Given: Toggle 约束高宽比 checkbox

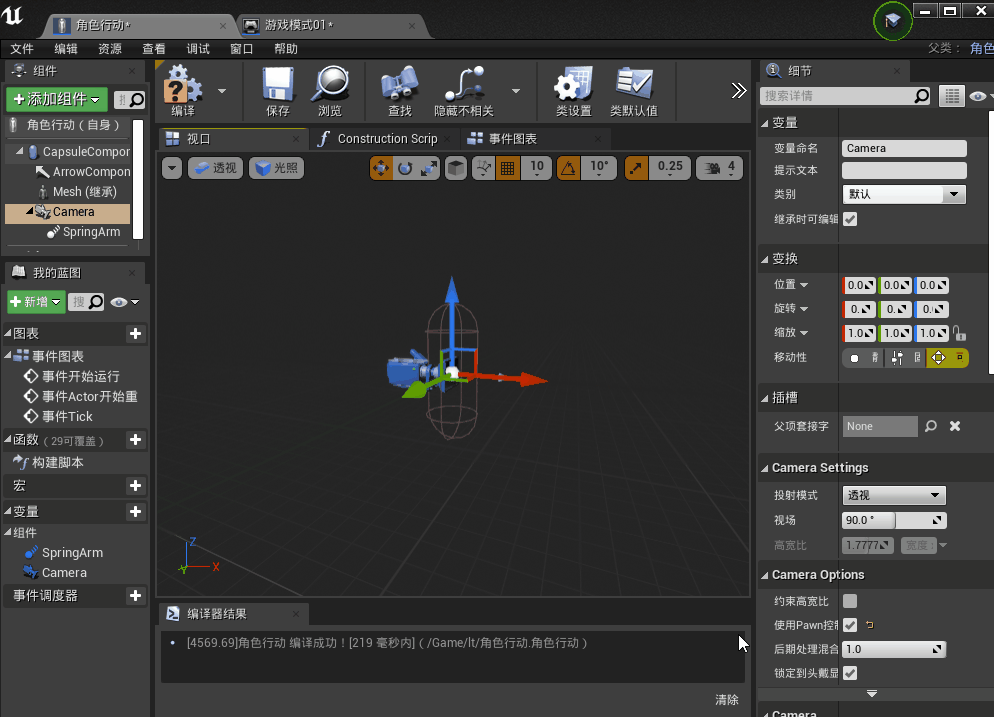Looking at the screenshot, I should click(850, 601).
